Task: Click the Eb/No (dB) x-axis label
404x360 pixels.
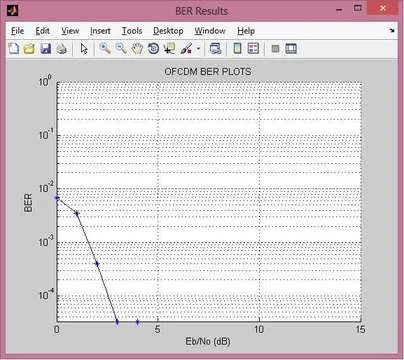Action: click(208, 341)
